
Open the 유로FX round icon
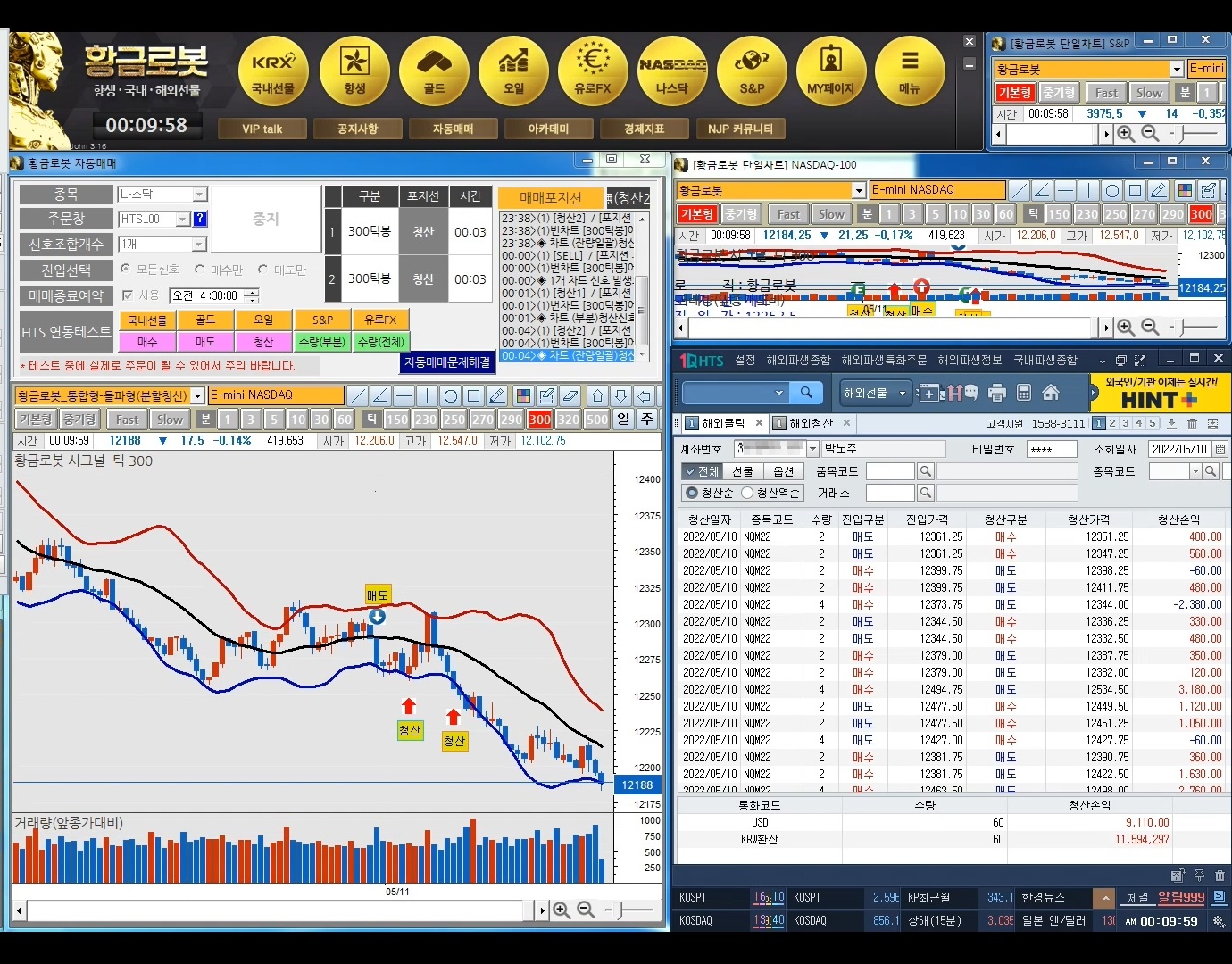593,71
